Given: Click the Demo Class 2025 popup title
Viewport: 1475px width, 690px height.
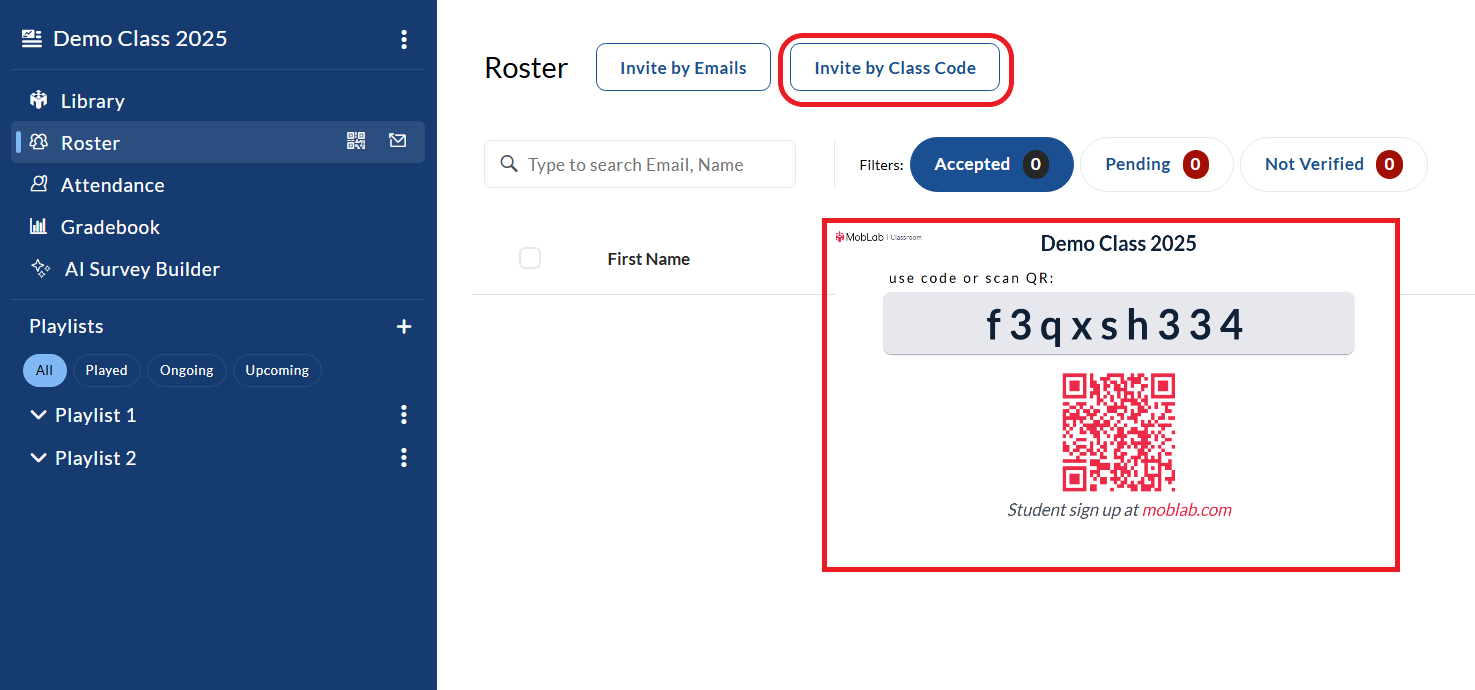Looking at the screenshot, I should (1118, 243).
